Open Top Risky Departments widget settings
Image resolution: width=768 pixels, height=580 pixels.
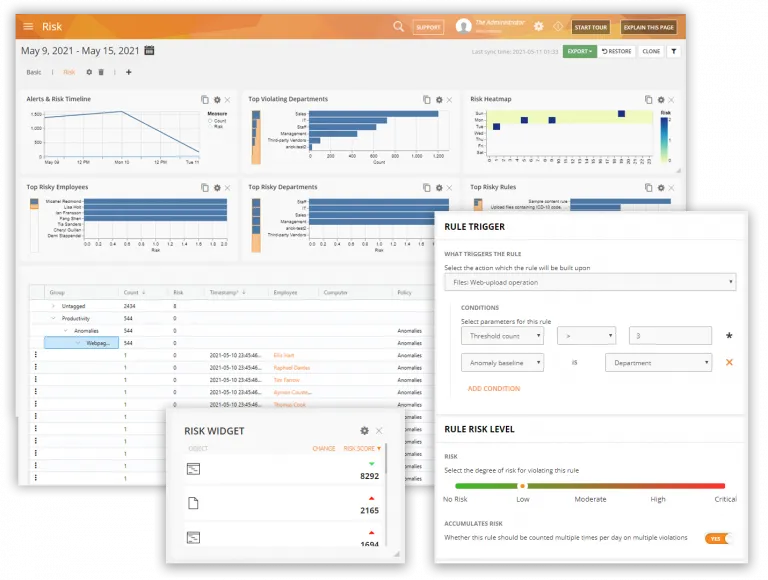tap(439, 188)
